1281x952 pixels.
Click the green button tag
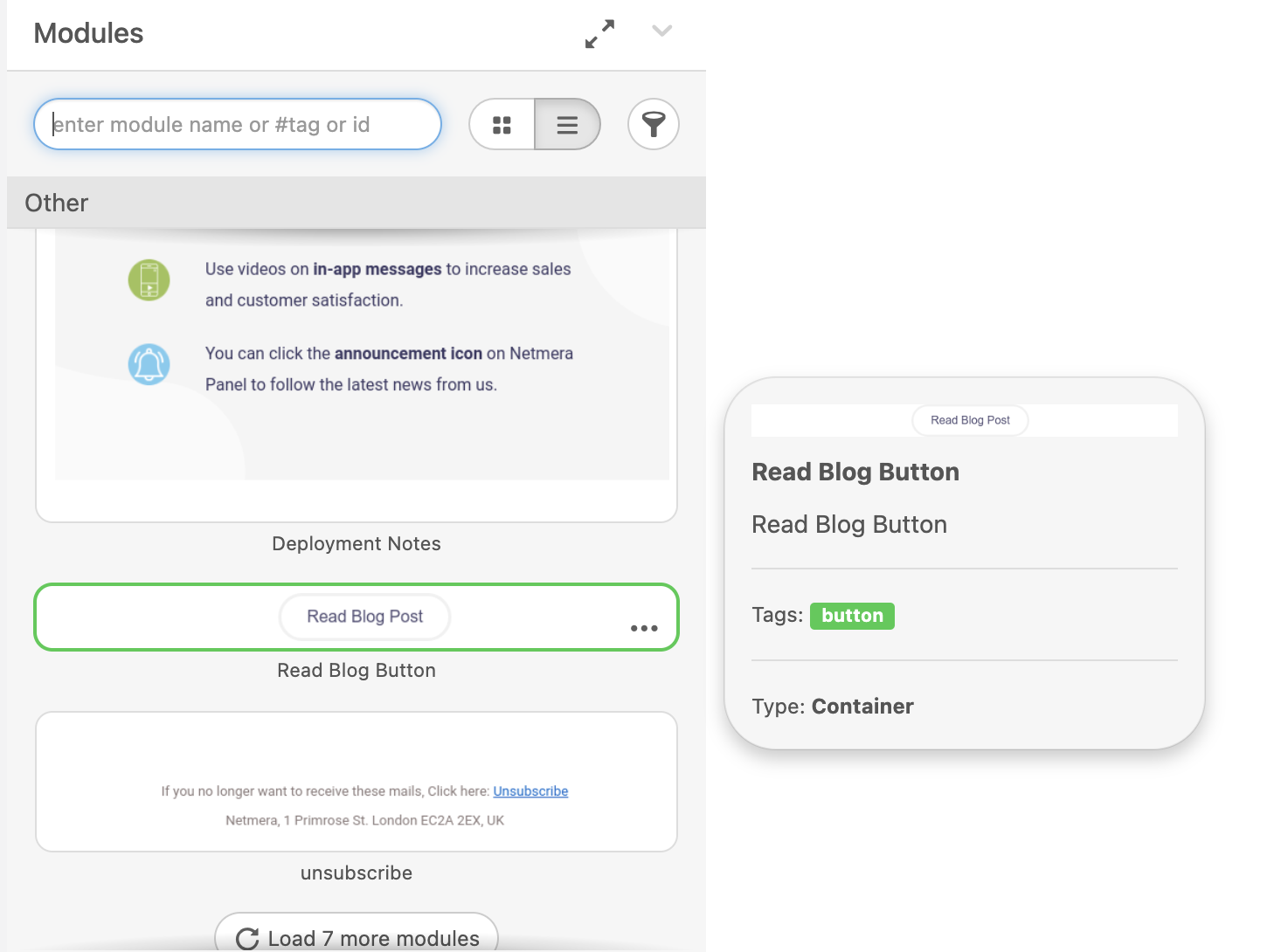(x=852, y=616)
